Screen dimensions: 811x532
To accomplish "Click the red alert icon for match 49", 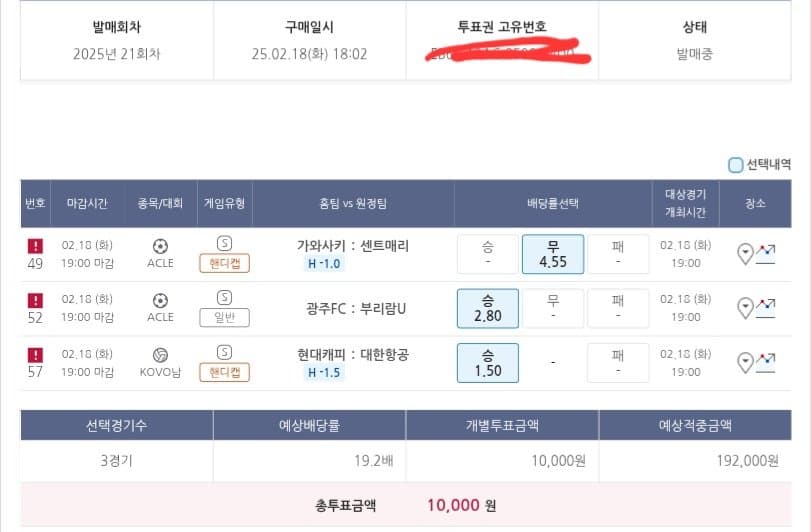I will coord(35,246).
